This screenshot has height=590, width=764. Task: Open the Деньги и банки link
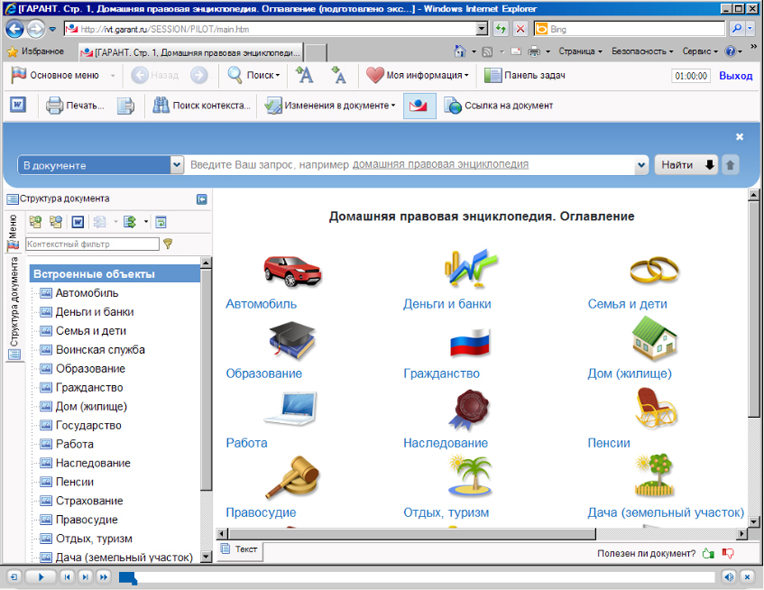pos(447,304)
